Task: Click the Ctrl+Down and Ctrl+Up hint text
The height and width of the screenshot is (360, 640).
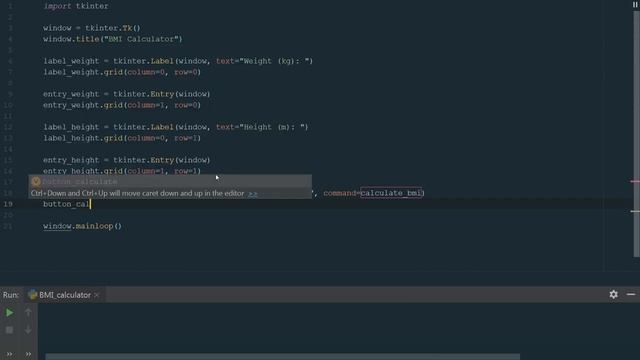Action: 138,193
